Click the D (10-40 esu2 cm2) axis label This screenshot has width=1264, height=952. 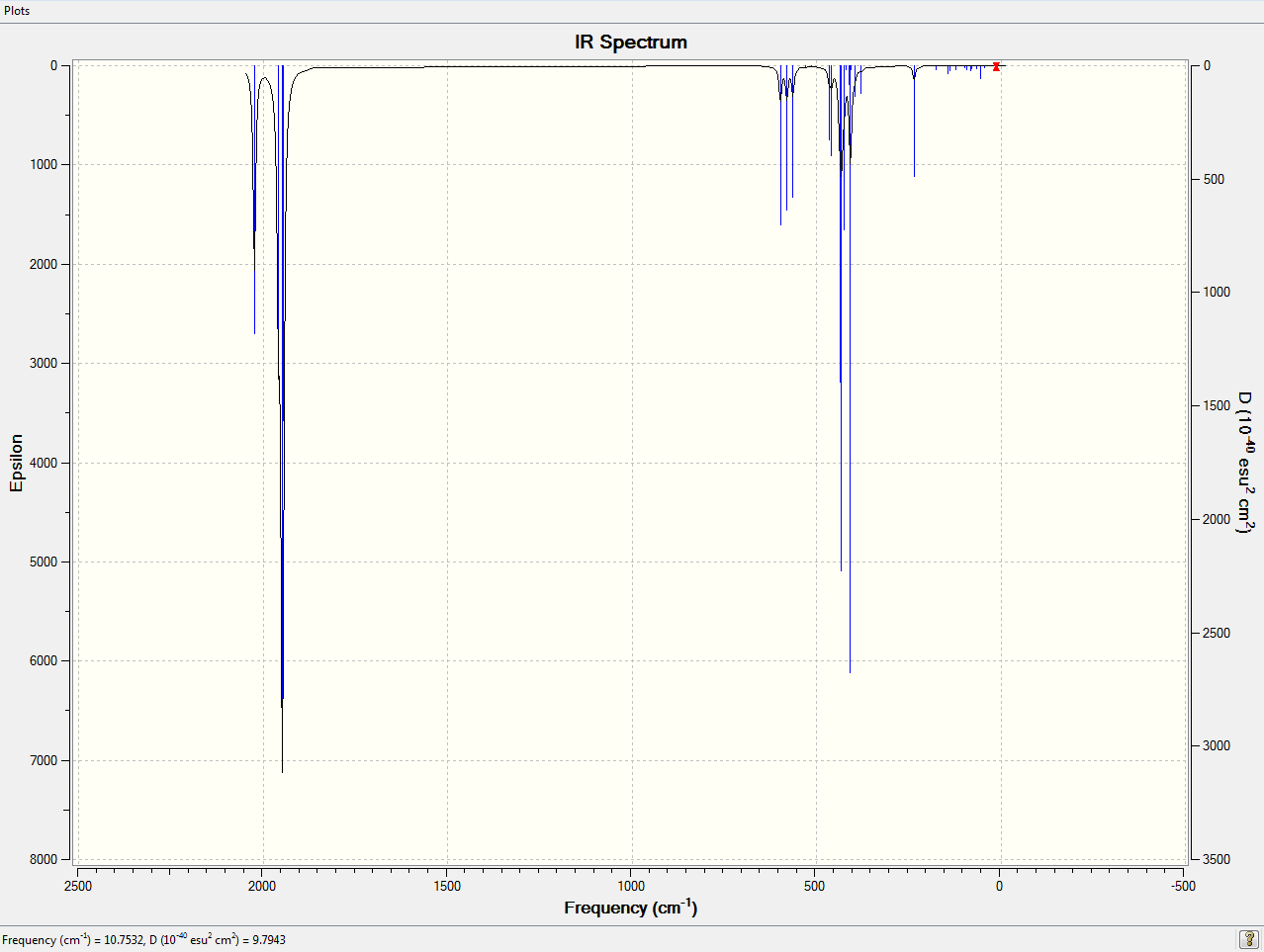point(1246,462)
